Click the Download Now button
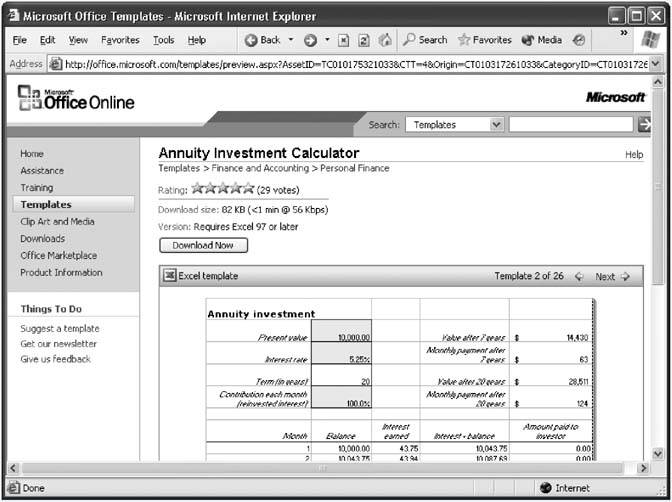Viewport: 672px width, 502px height. (203, 245)
